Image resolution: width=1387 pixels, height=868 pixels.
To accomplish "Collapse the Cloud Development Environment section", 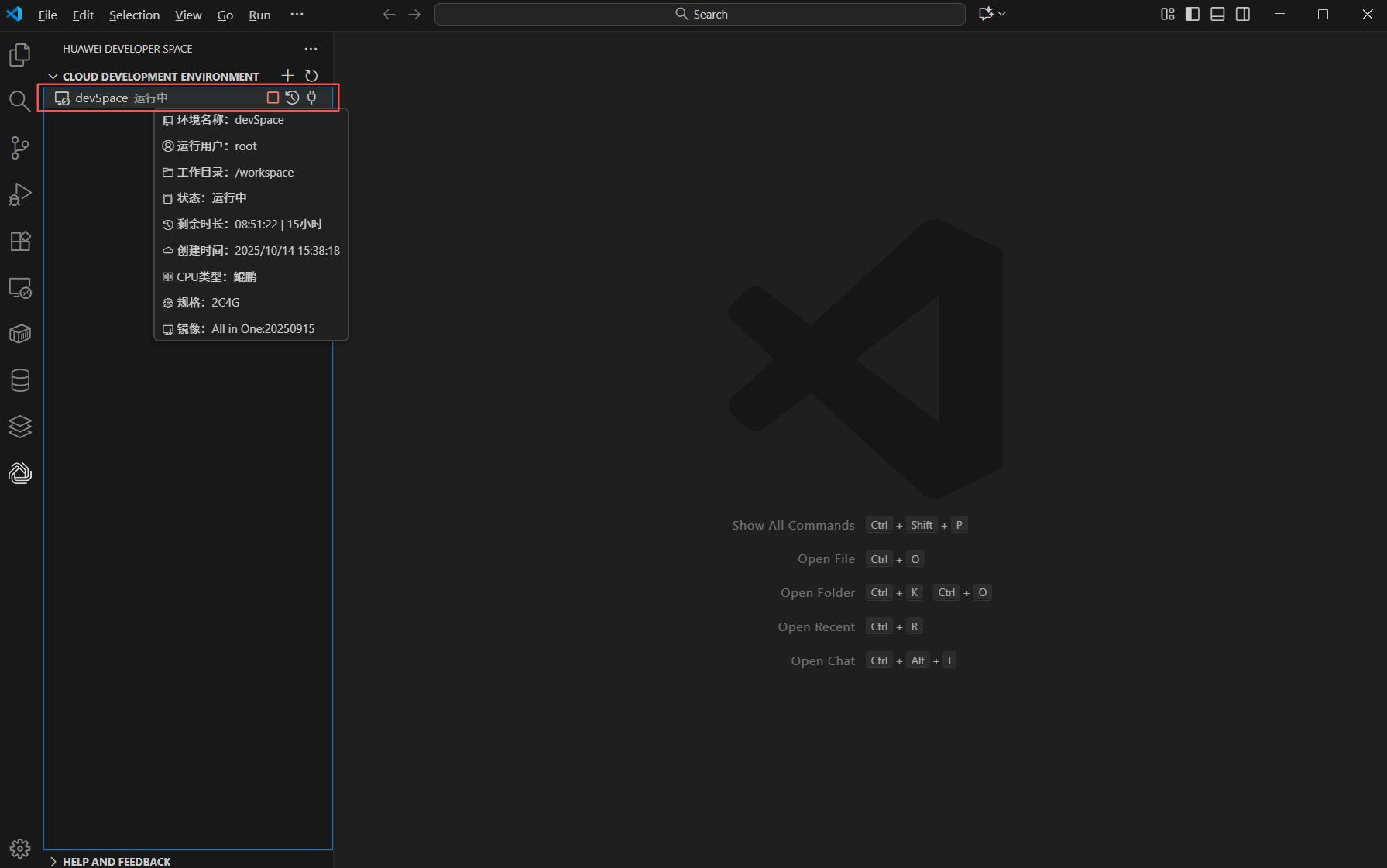I will [x=53, y=76].
